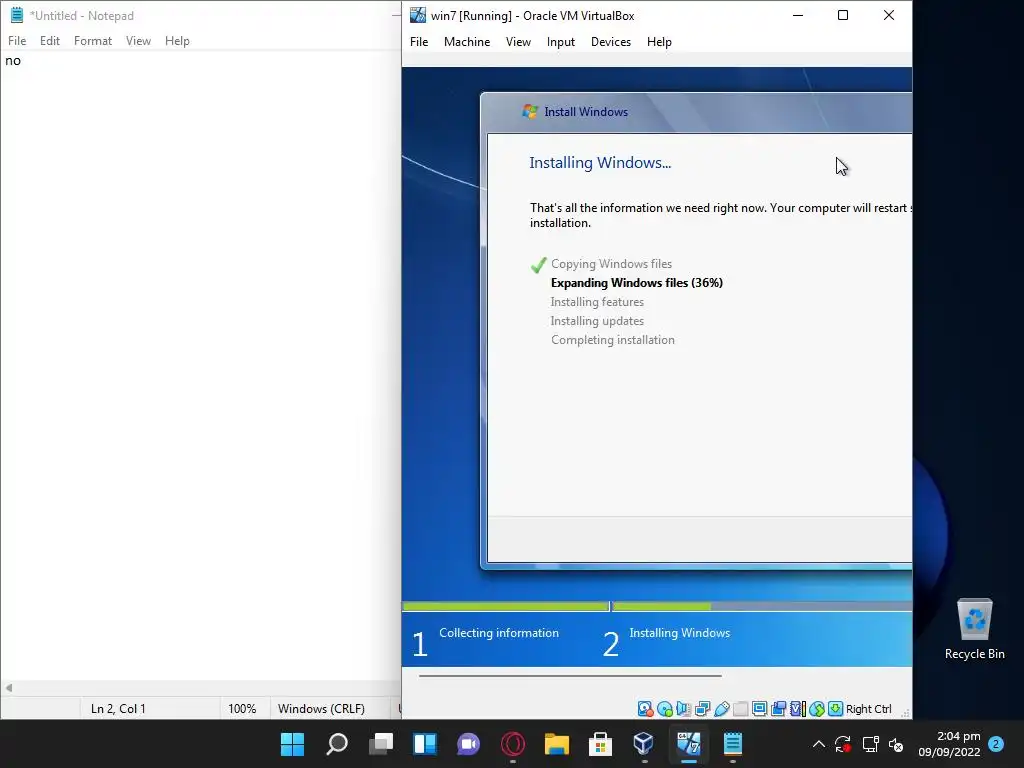1024x768 pixels.
Task: Show hidden tray icons chevron
Action: (818, 744)
